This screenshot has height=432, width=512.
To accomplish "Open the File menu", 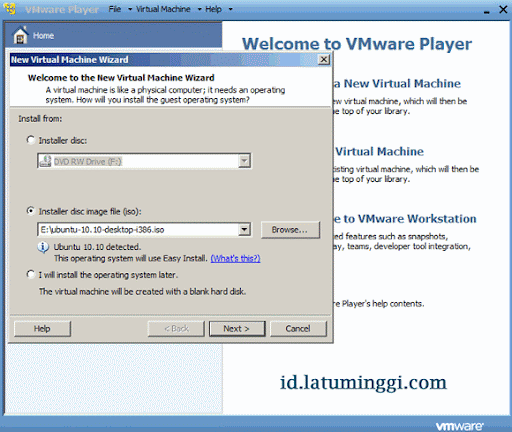I will [x=115, y=9].
